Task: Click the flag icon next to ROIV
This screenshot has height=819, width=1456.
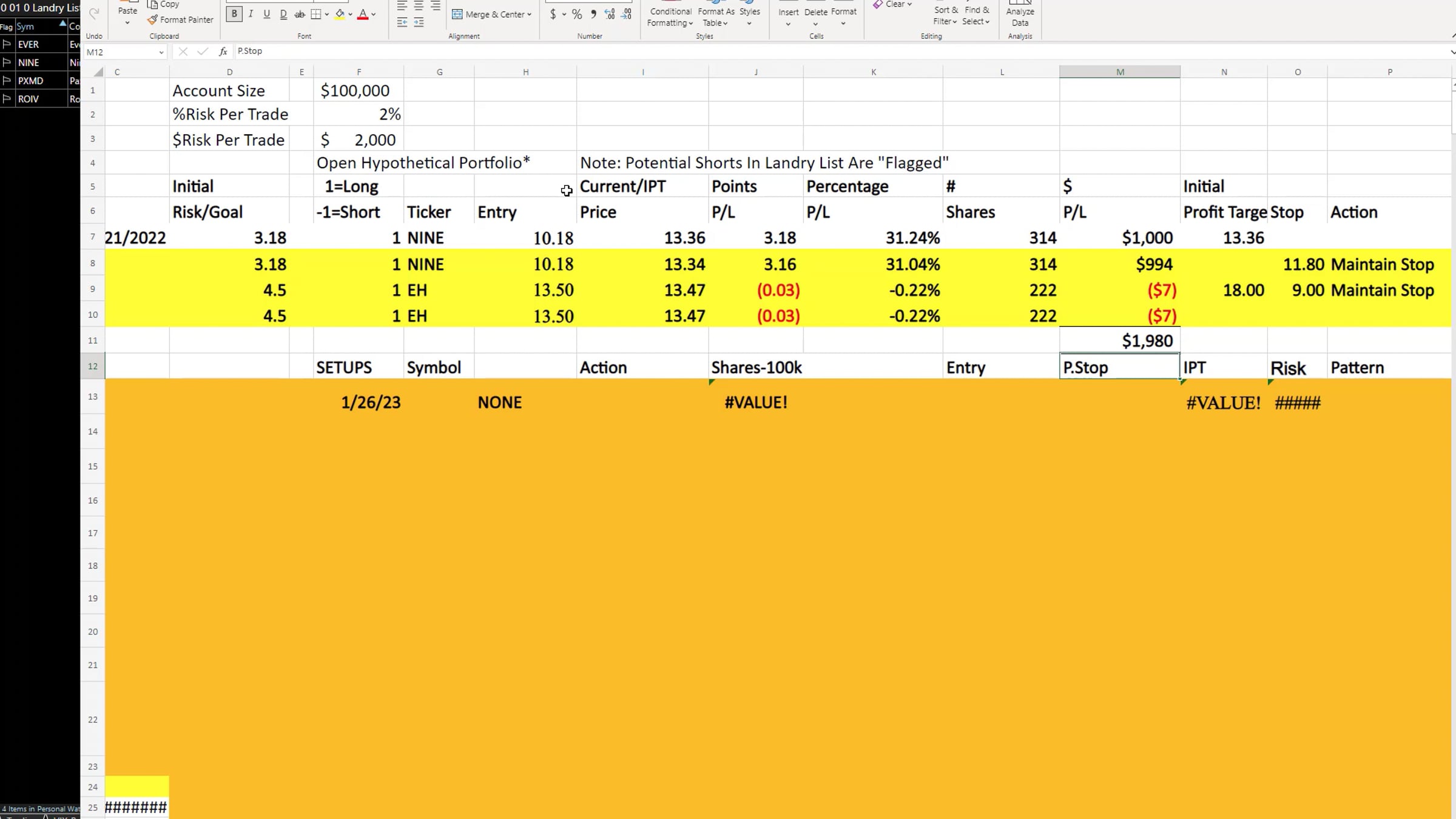Action: 7,99
